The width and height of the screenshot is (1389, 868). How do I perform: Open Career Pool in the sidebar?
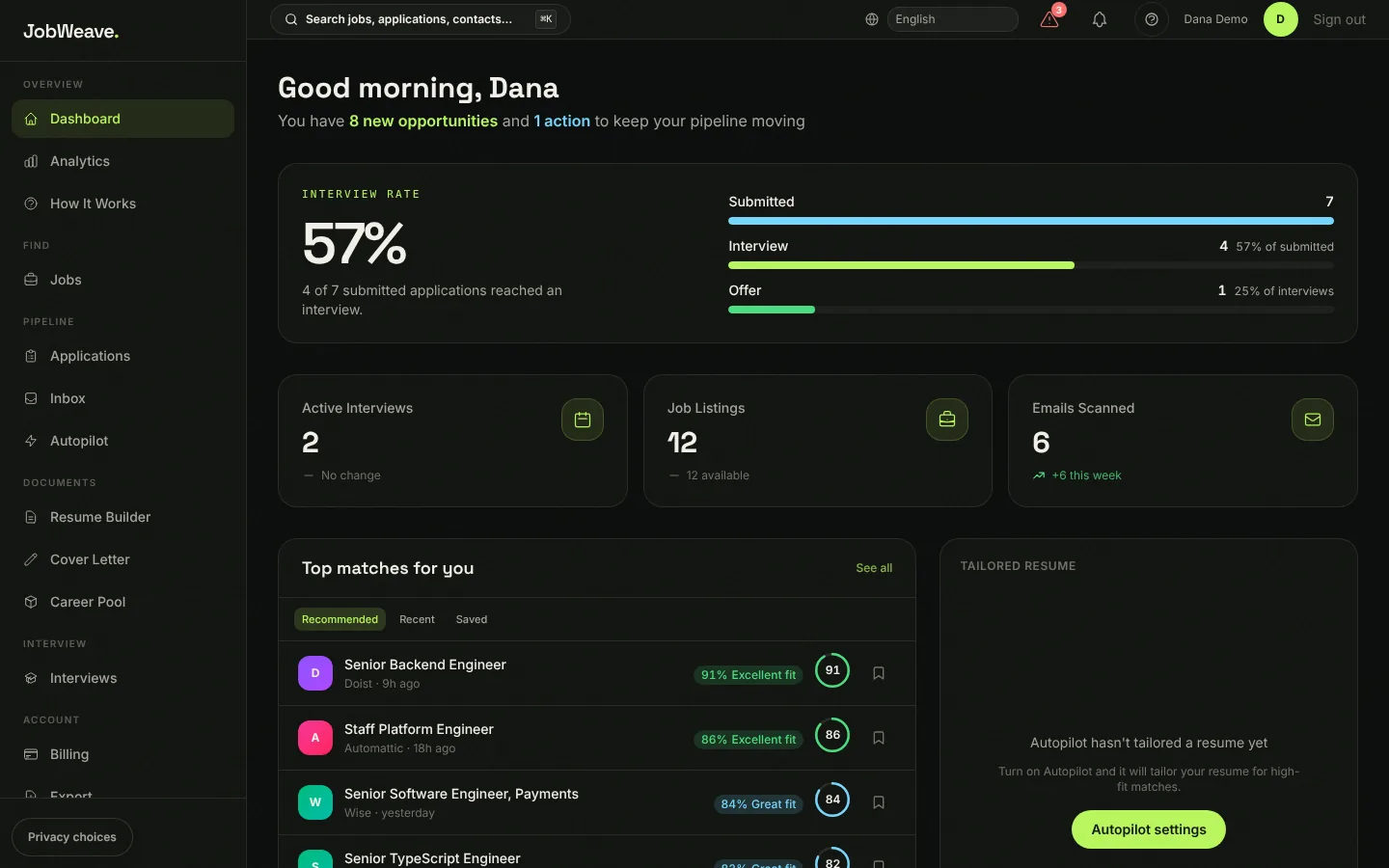tap(123, 602)
